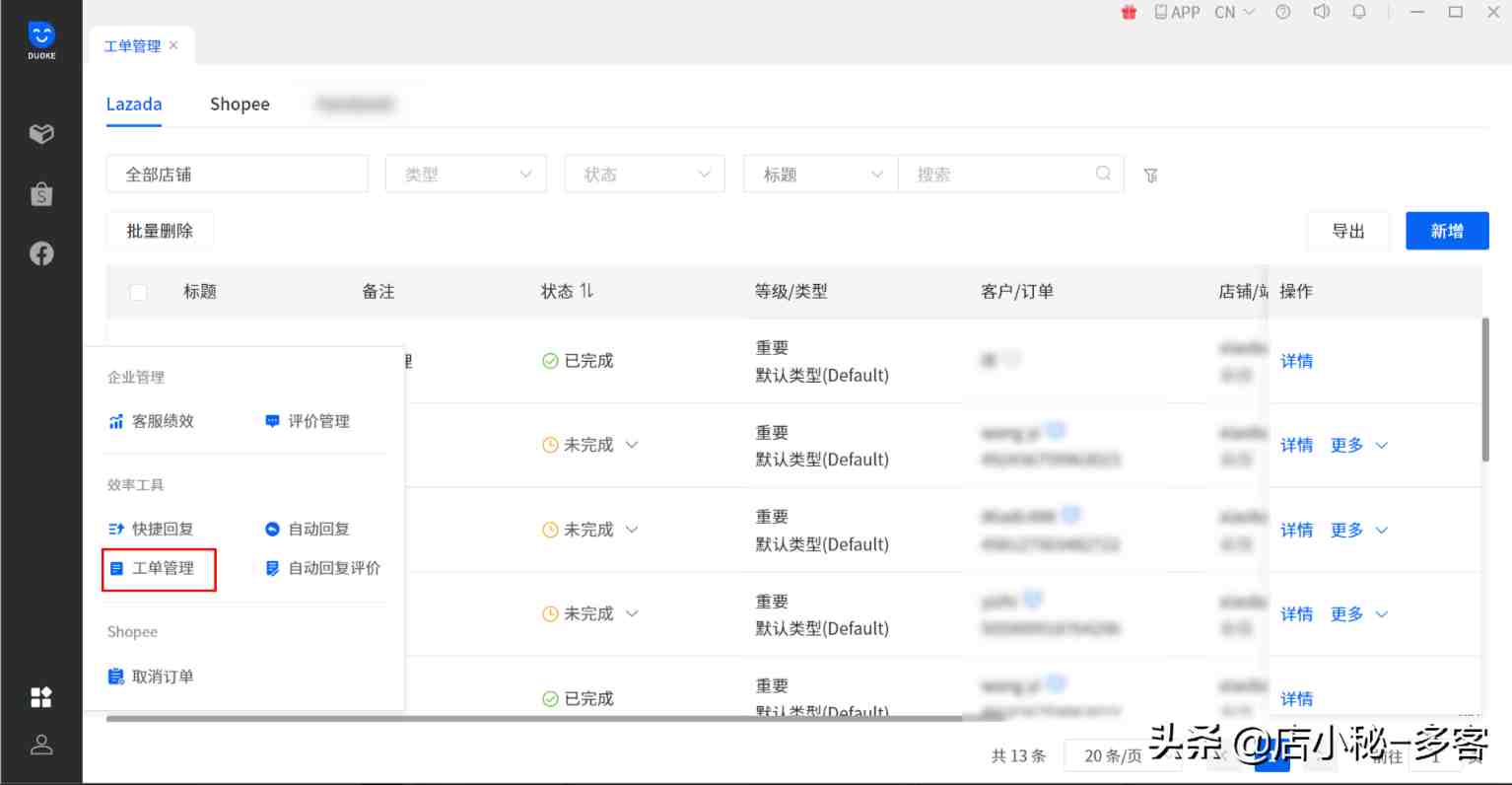
Task: Open the 状态 filter dropdown
Action: tap(645, 175)
